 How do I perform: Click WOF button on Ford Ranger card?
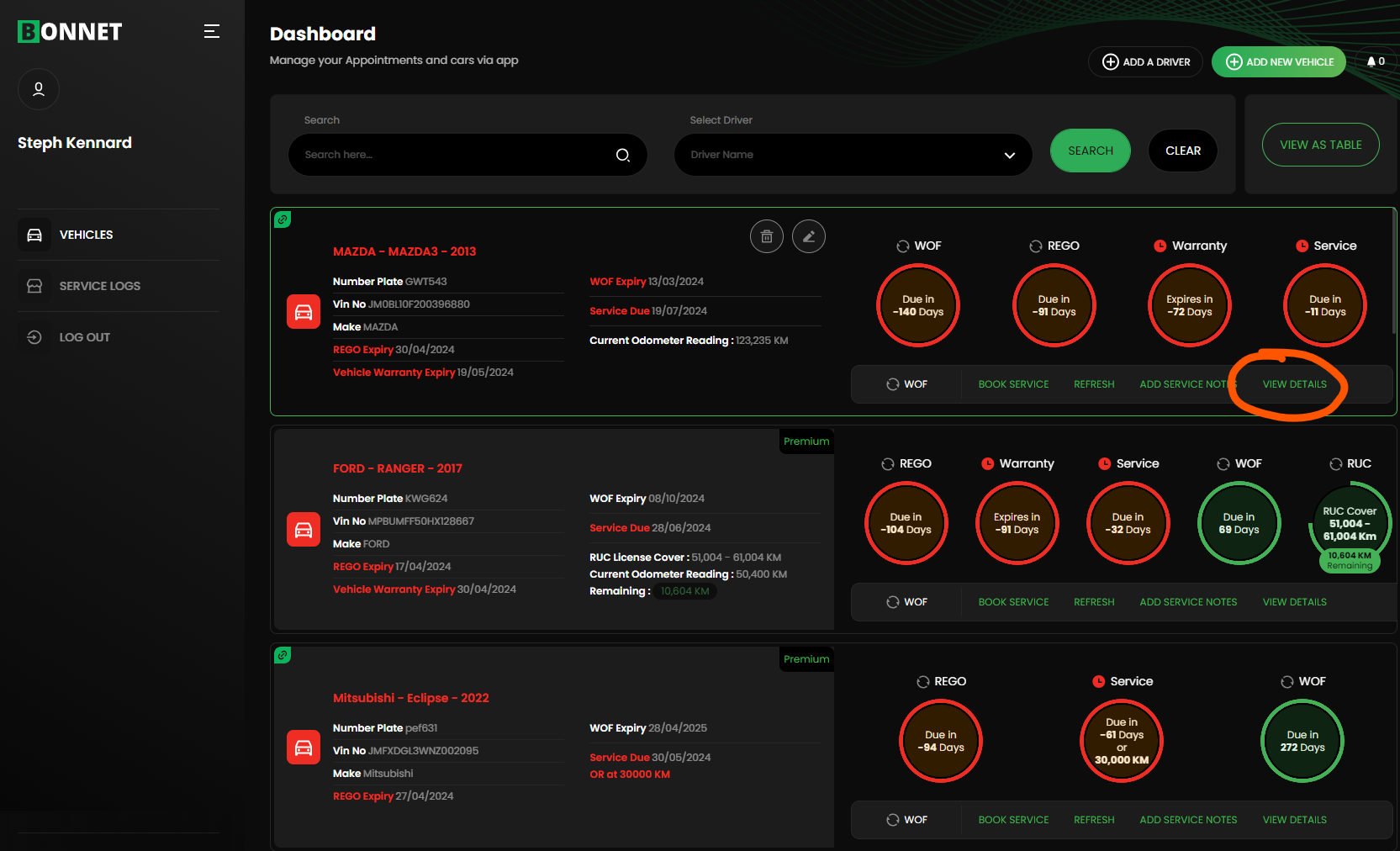click(906, 602)
